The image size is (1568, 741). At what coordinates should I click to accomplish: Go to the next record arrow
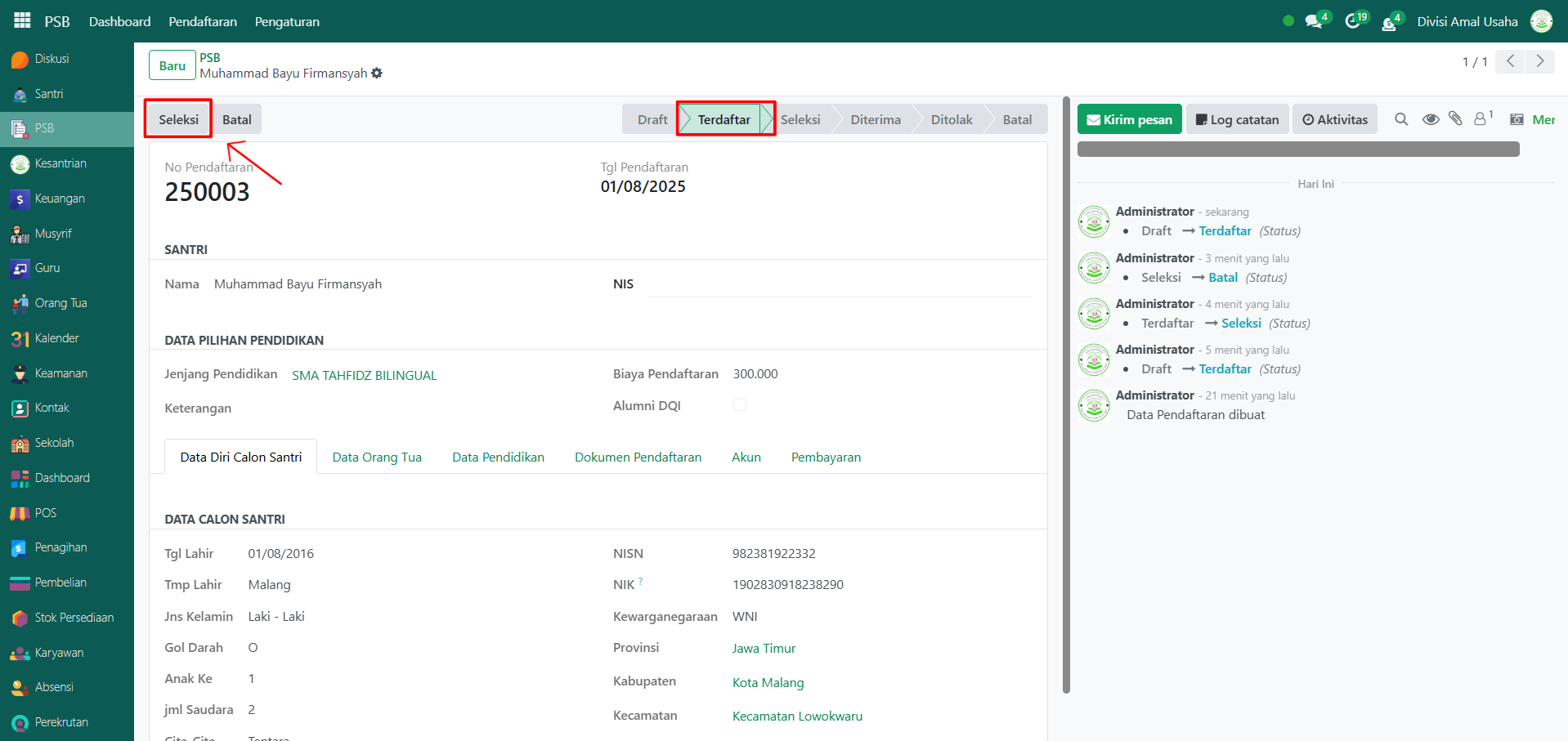click(x=1540, y=61)
